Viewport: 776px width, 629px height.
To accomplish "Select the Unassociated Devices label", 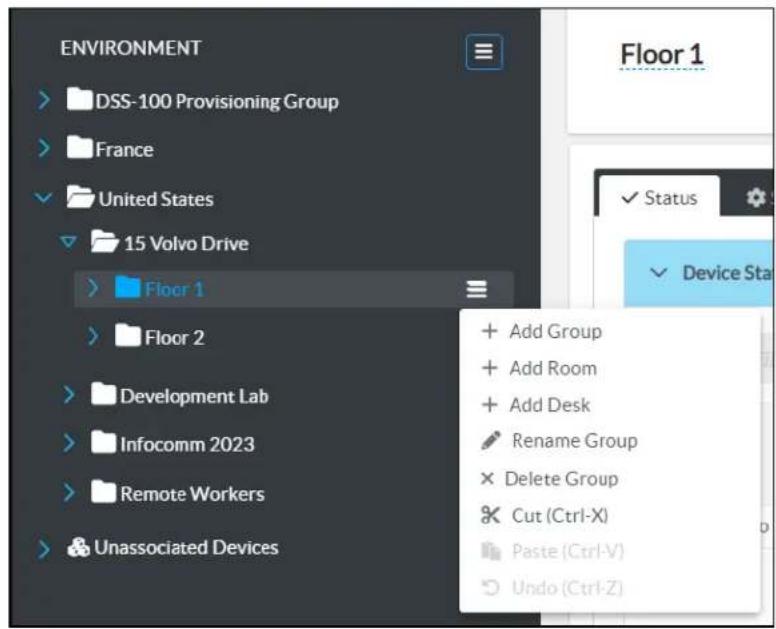I will pyautogui.click(x=186, y=547).
